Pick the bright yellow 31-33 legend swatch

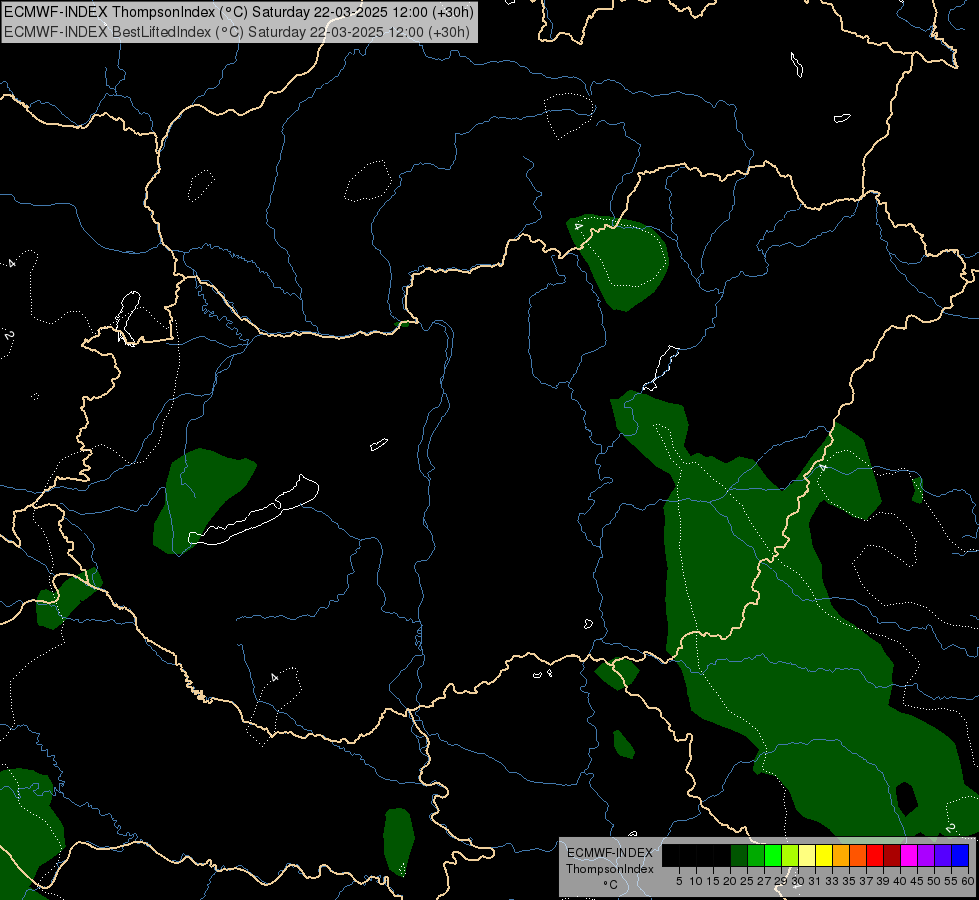pyautogui.click(x=824, y=855)
